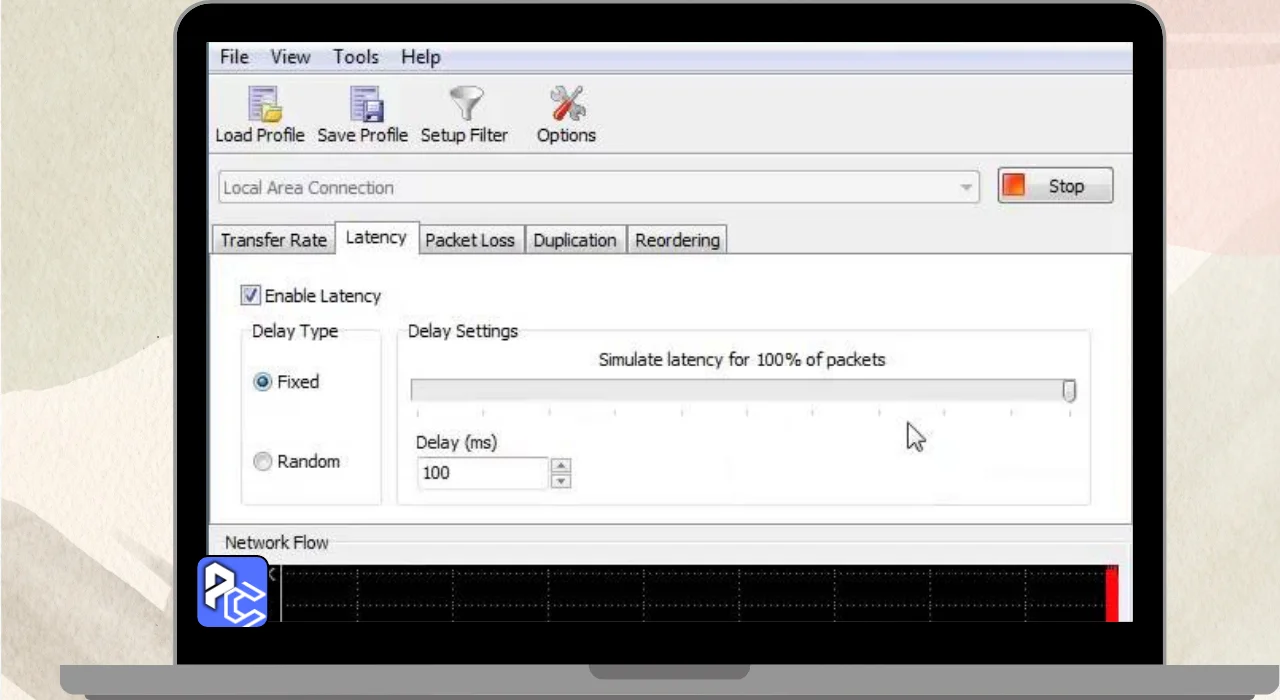The height and width of the screenshot is (700, 1280).
Task: Select the Fixed delay type radio button
Action: [x=262, y=382]
